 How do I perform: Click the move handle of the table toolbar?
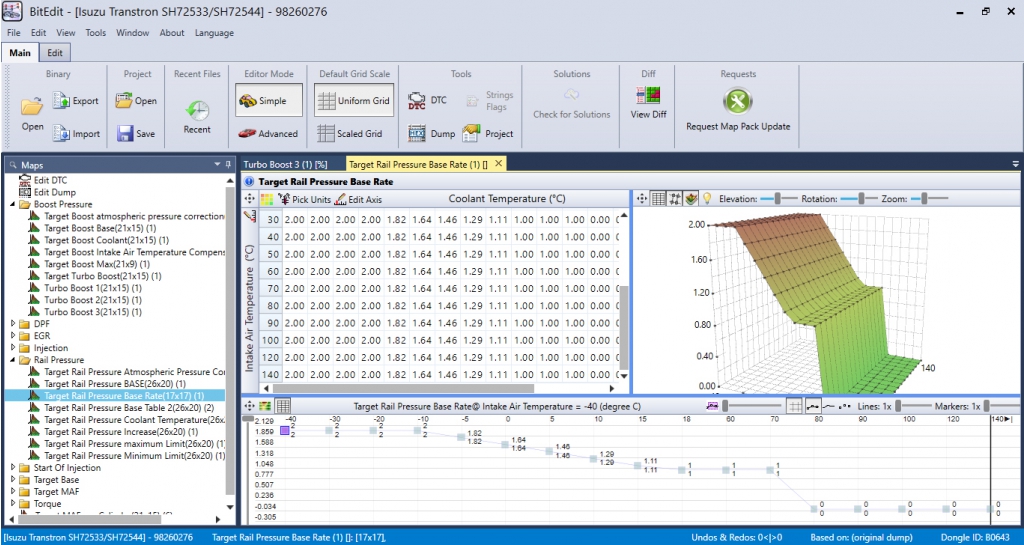[249, 199]
